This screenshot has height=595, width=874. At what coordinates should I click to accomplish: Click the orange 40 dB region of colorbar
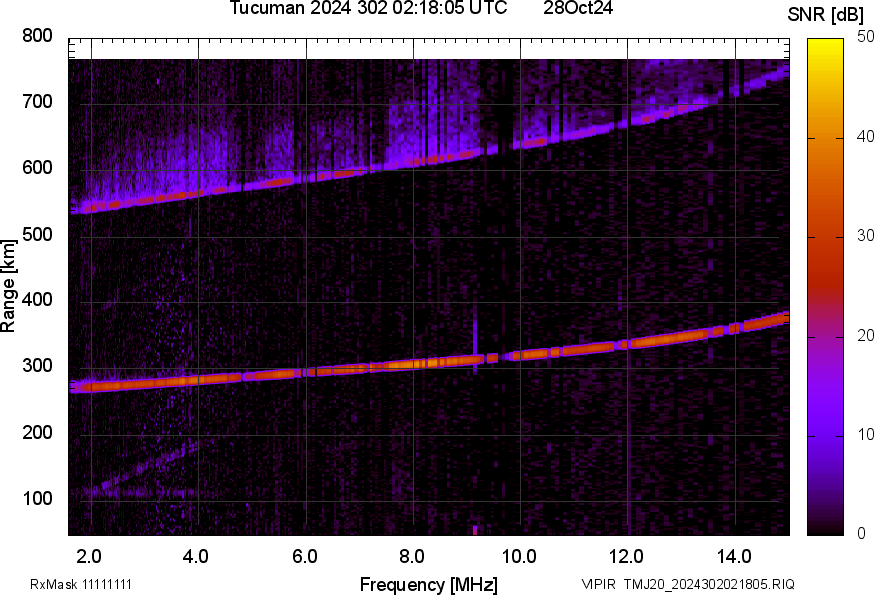click(x=826, y=137)
